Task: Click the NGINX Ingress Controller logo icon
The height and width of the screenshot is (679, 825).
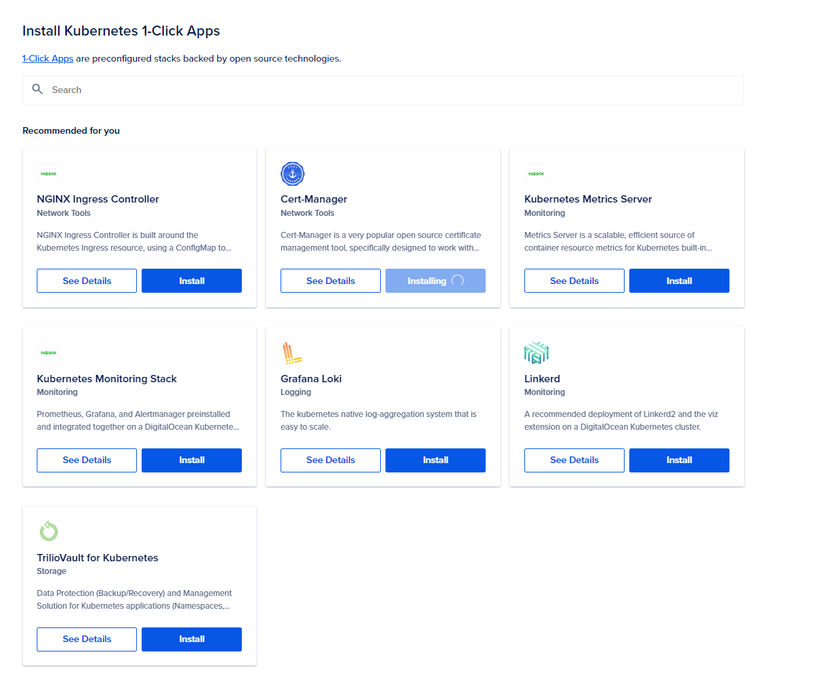Action: (49, 173)
